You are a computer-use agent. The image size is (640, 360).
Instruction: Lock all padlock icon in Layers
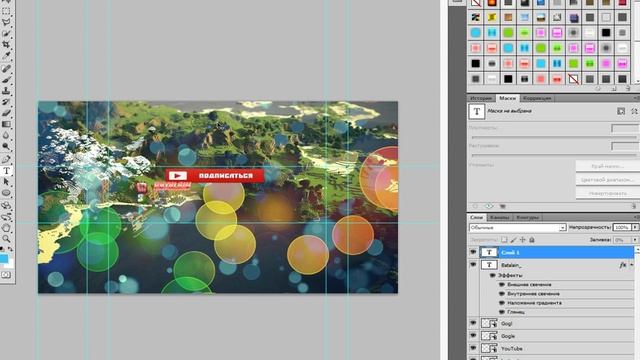pyautogui.click(x=532, y=240)
